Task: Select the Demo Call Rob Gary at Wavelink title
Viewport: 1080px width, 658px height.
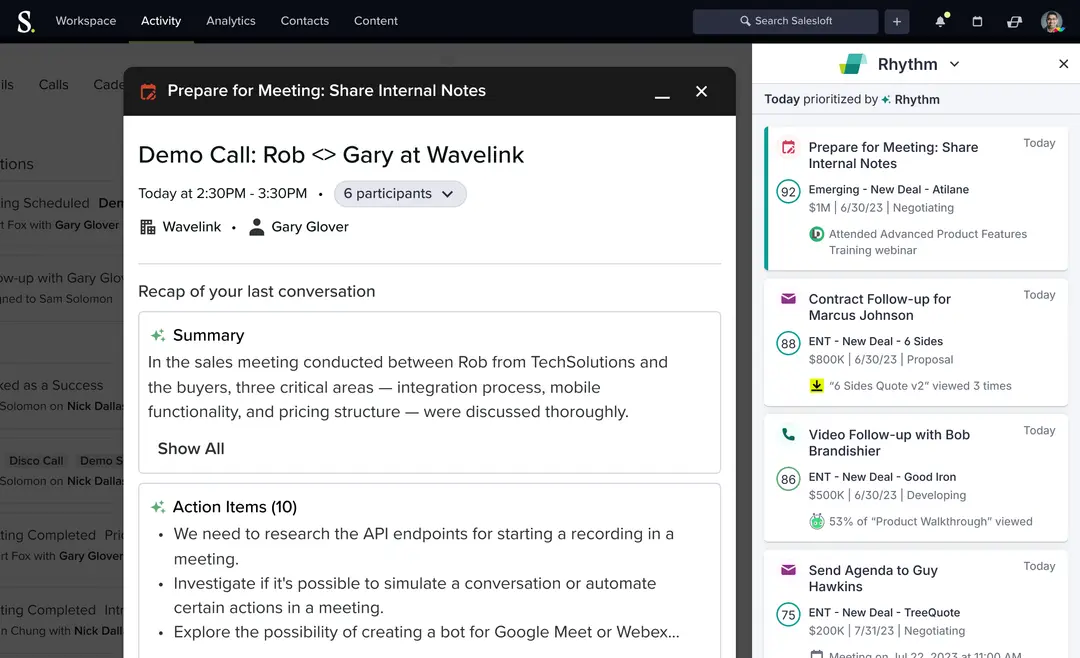Action: [331, 155]
